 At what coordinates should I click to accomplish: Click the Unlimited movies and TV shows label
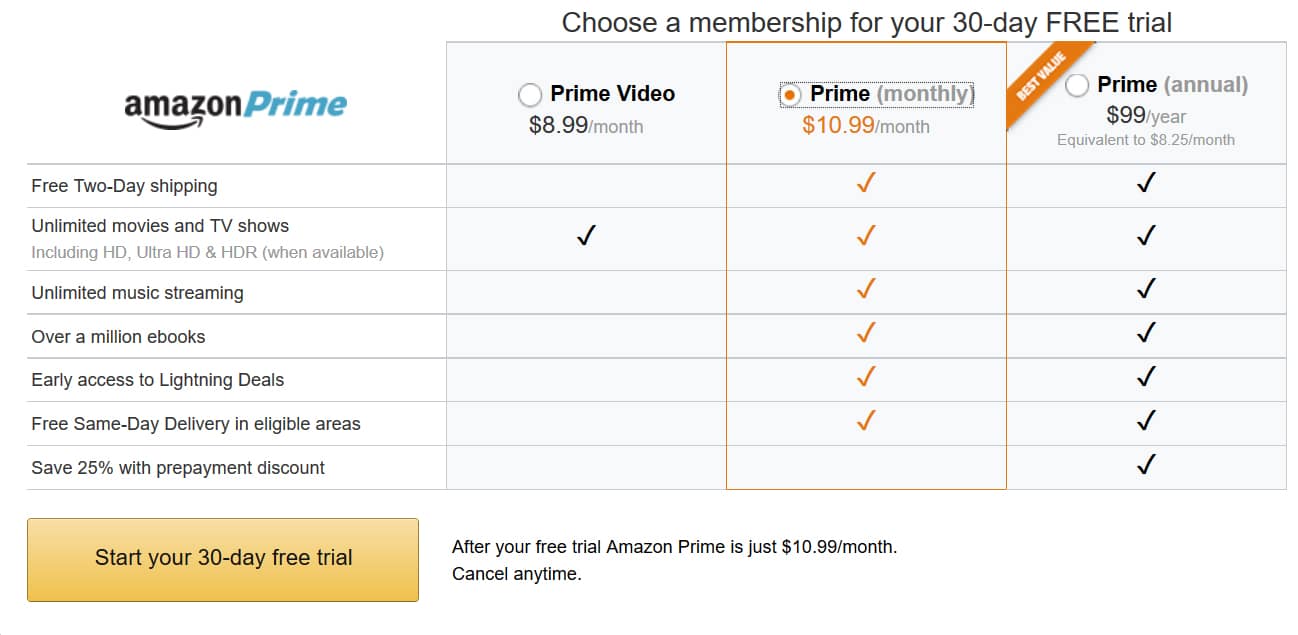point(160,226)
